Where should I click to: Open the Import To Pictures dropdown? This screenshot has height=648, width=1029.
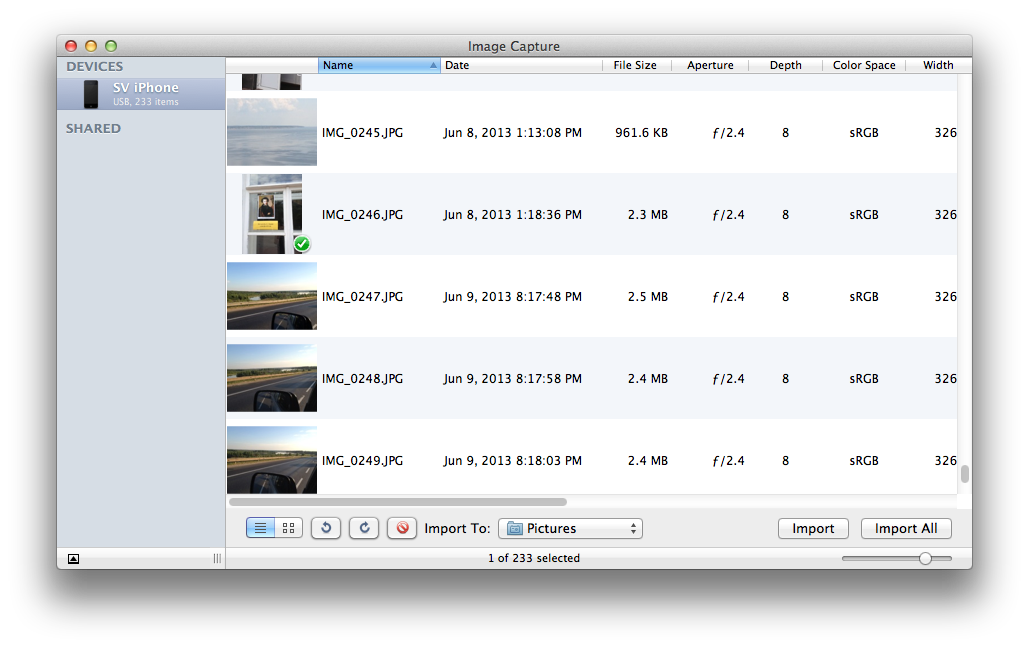570,529
